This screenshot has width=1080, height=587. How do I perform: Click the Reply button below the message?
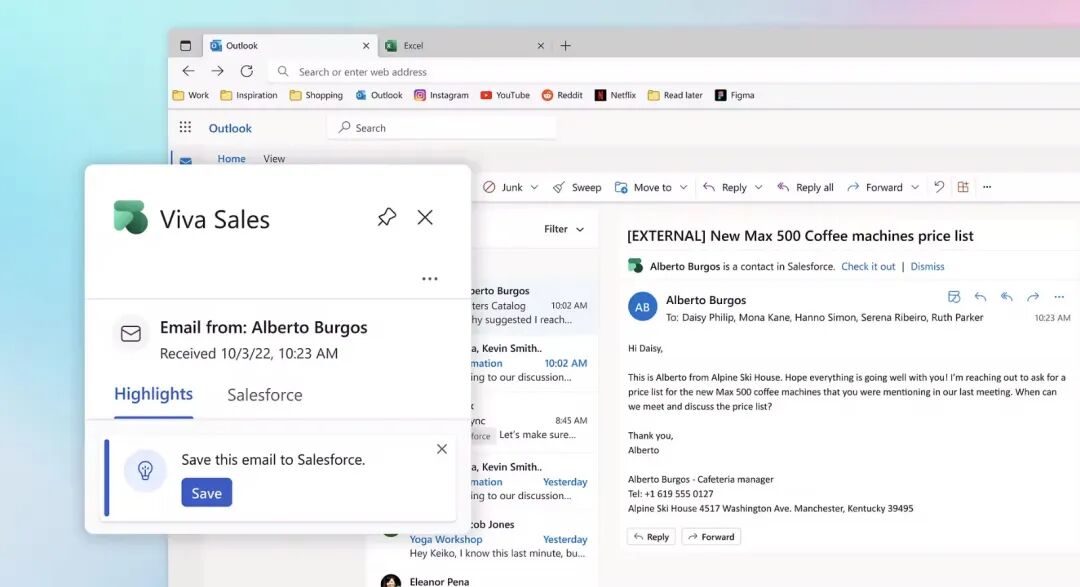coord(652,537)
